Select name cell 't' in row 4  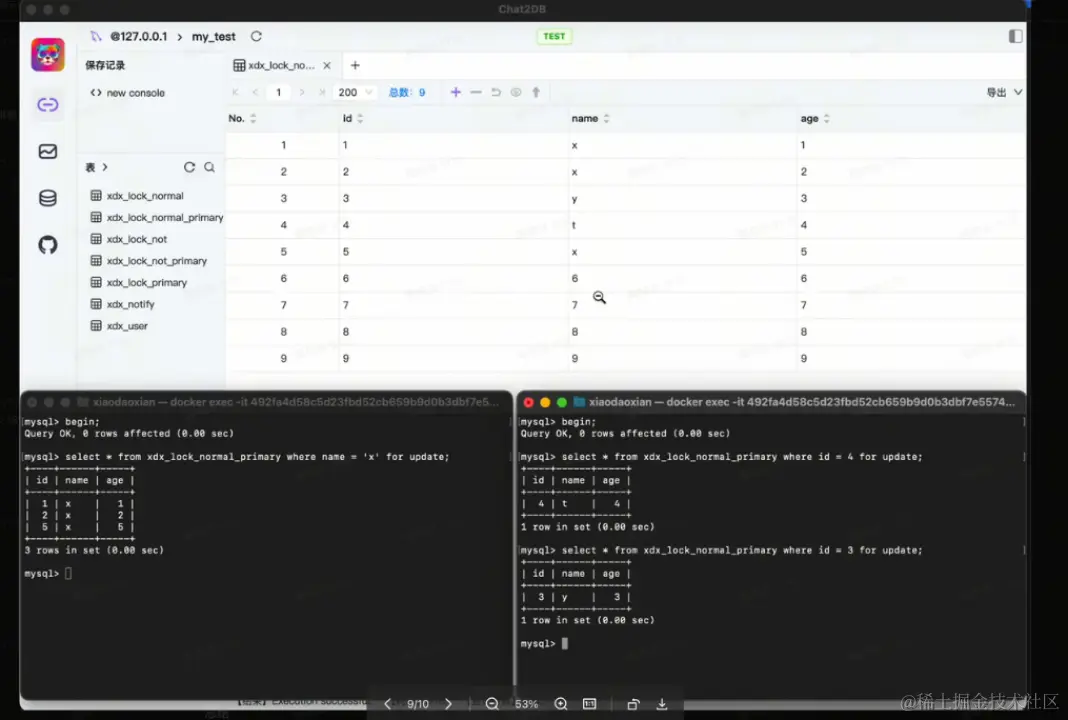(682, 225)
